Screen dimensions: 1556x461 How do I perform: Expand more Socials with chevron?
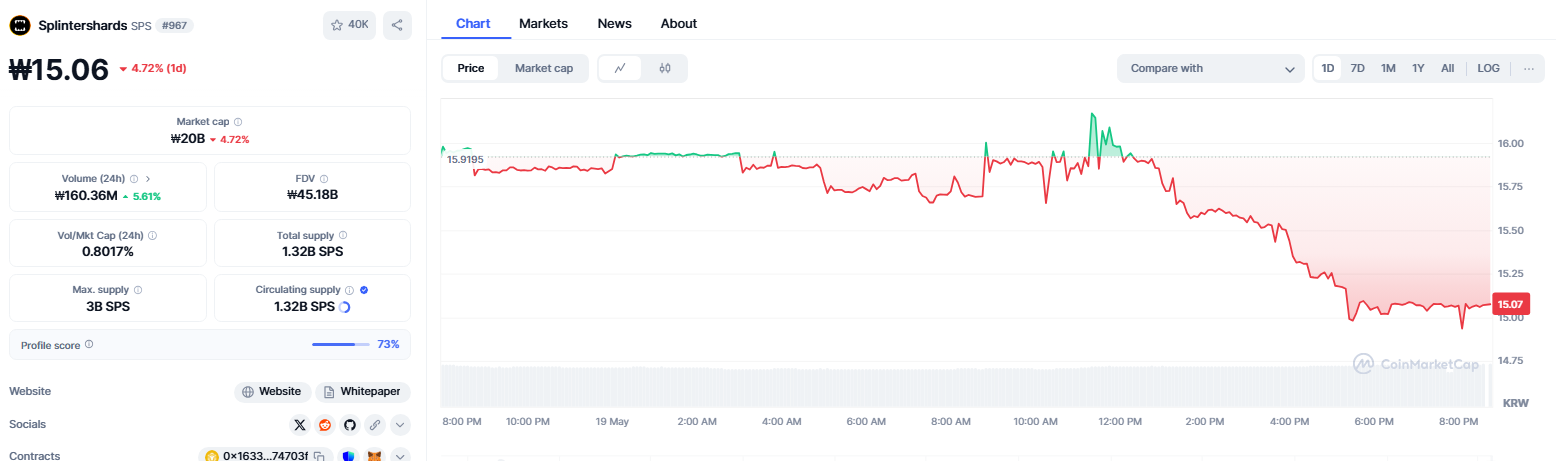(x=400, y=424)
